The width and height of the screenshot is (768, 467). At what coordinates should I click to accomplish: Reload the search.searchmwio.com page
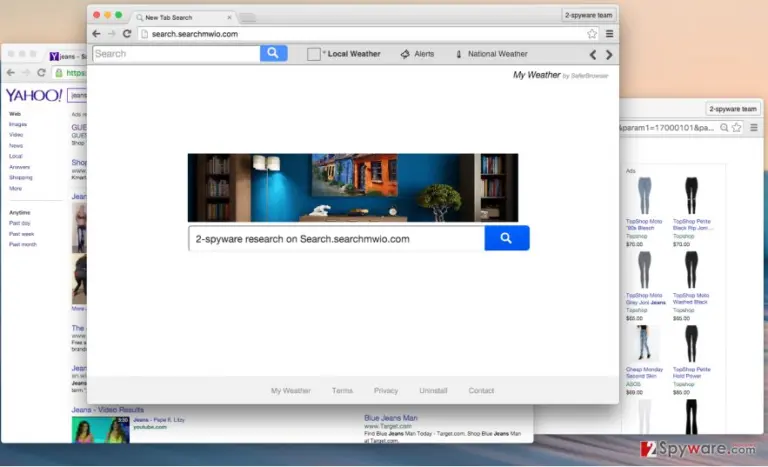tap(127, 34)
